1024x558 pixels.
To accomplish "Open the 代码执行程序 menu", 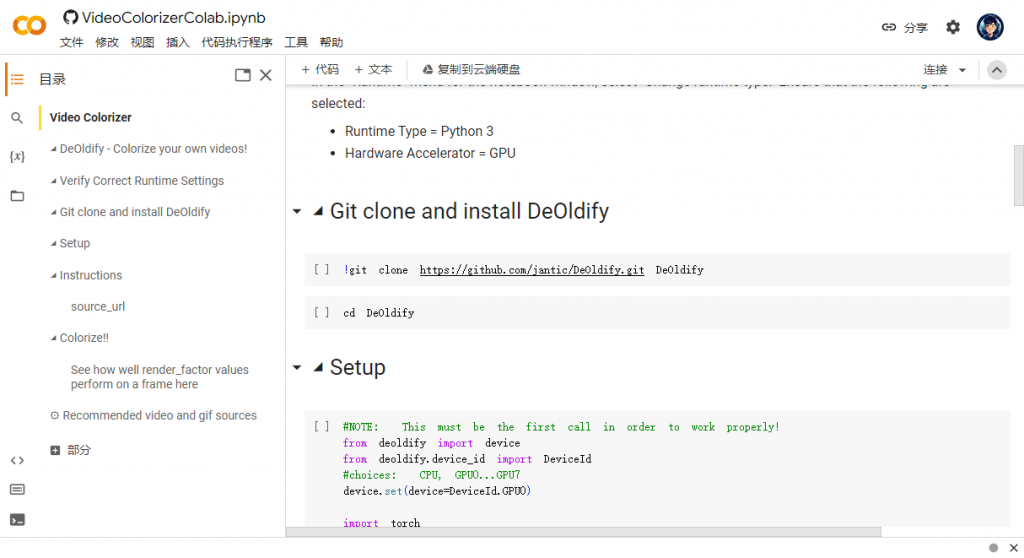I will tap(236, 42).
